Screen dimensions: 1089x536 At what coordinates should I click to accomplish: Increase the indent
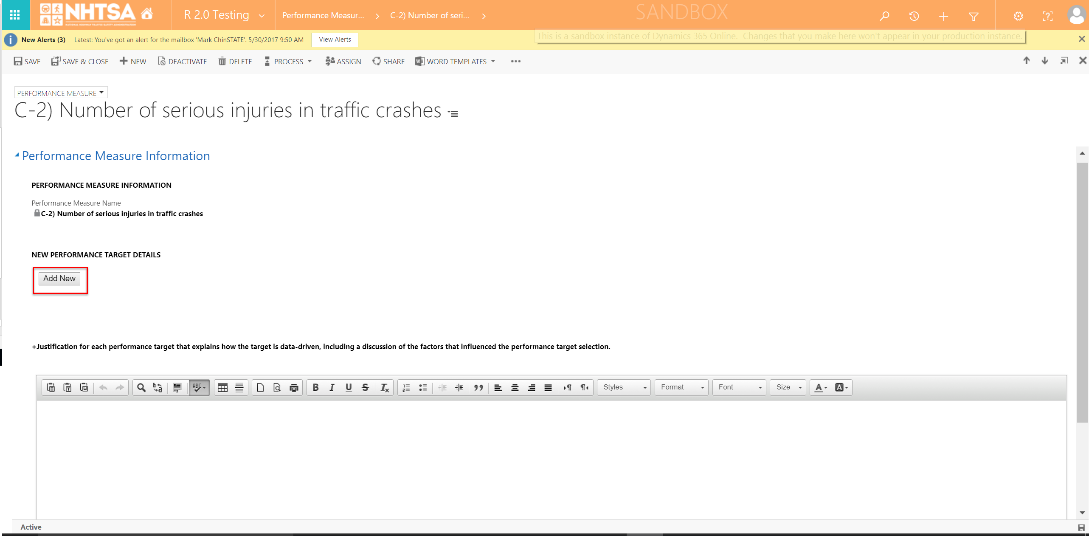click(459, 387)
